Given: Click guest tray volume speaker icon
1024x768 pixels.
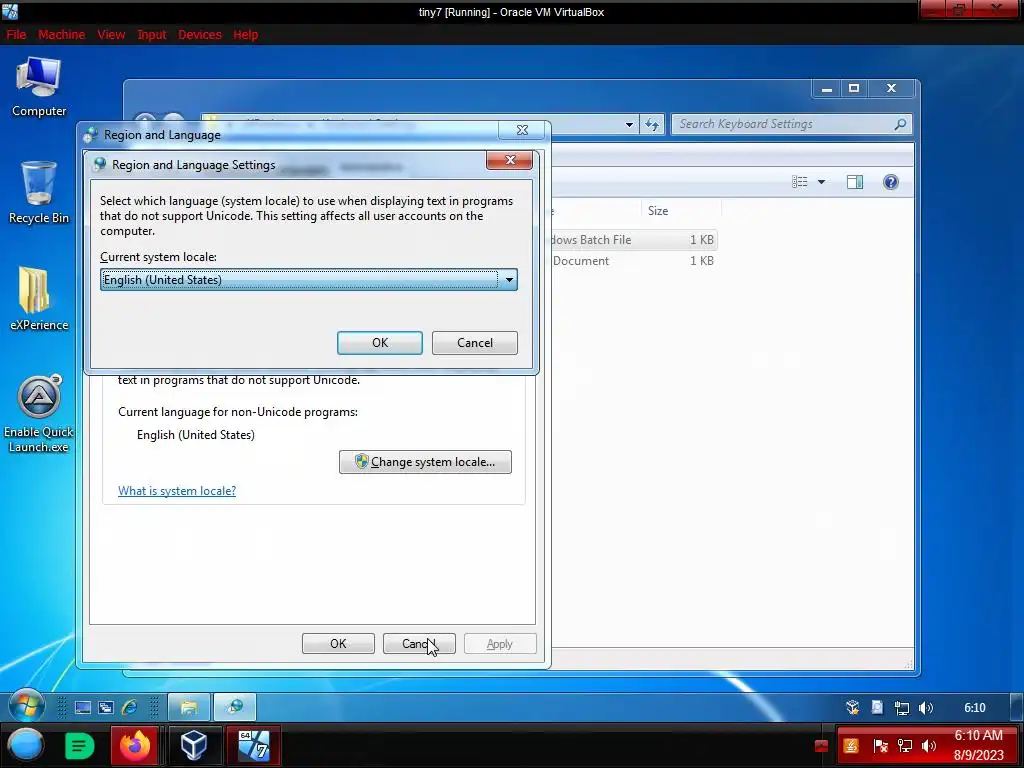Looking at the screenshot, I should (x=926, y=708).
